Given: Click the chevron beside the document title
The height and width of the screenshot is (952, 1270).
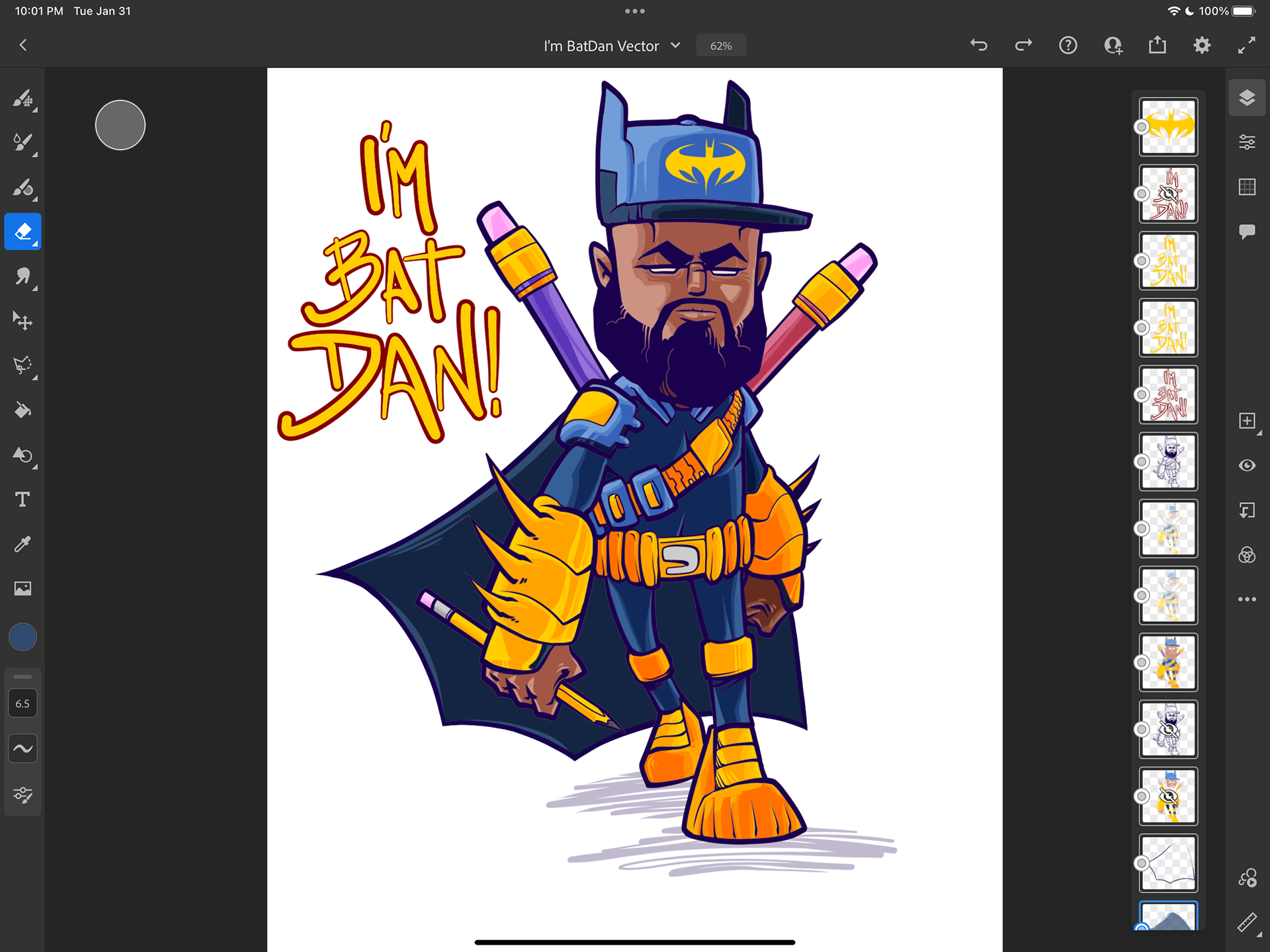Looking at the screenshot, I should coord(675,46).
